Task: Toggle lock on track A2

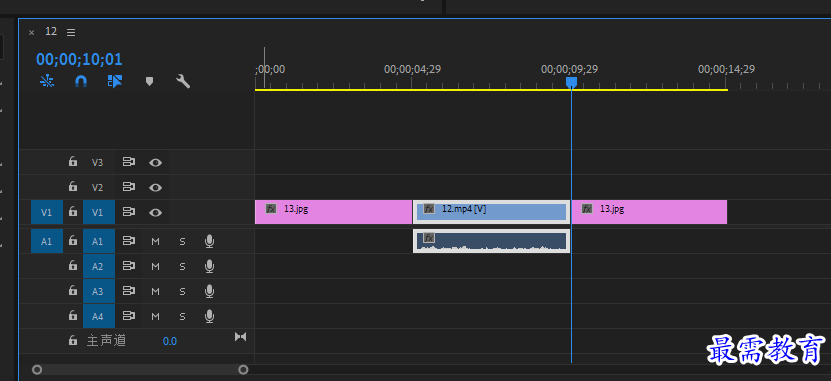Action: click(73, 265)
